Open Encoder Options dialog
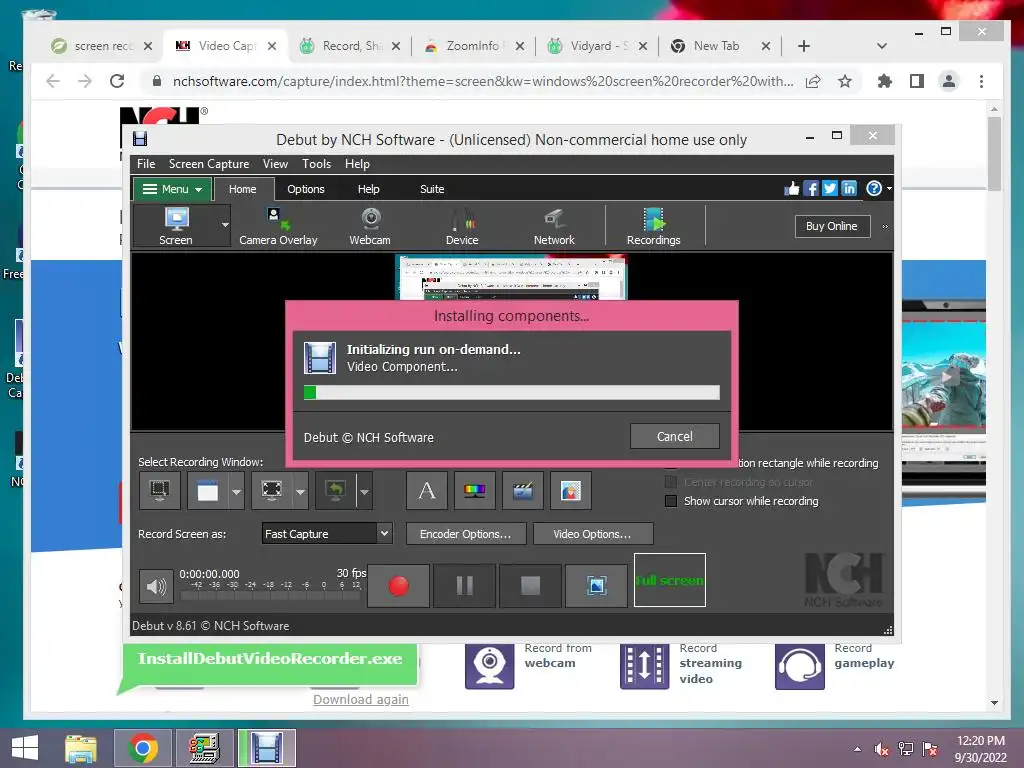 (466, 534)
